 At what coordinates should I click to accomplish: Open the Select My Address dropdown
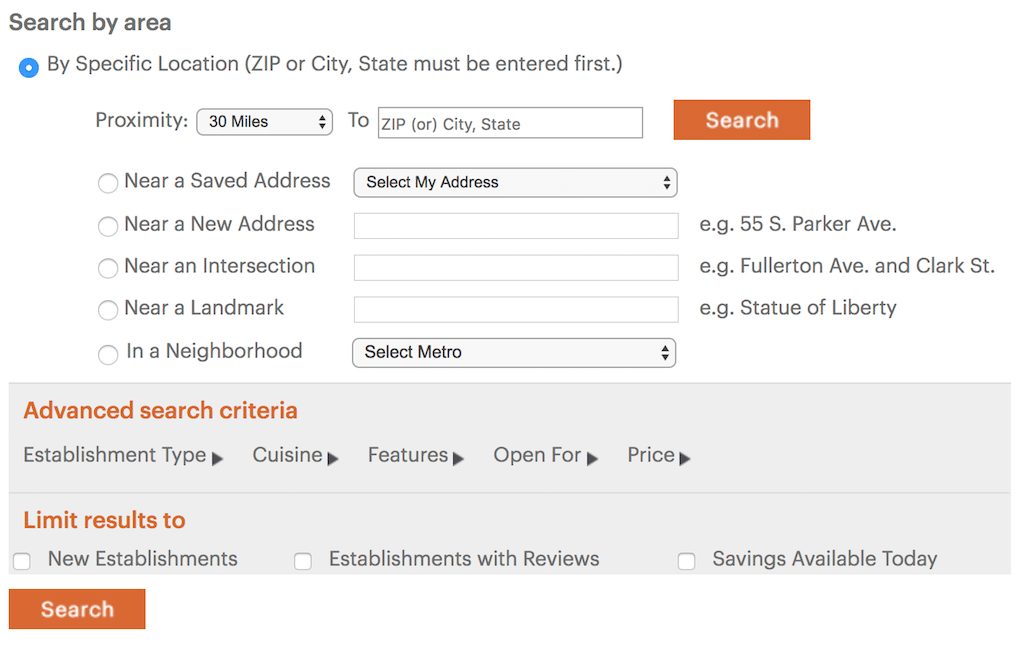pos(515,182)
